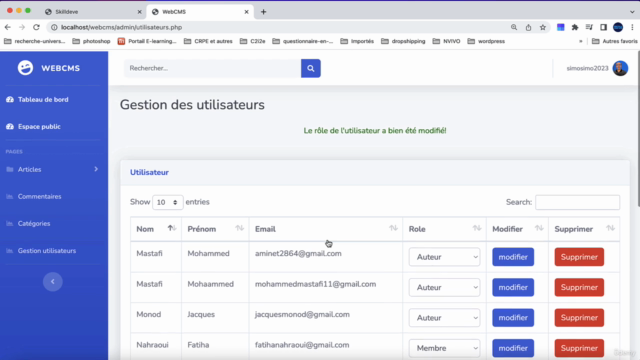The image size is (640, 360).
Task: Open the extensions puzzle icon
Action: click(575, 27)
